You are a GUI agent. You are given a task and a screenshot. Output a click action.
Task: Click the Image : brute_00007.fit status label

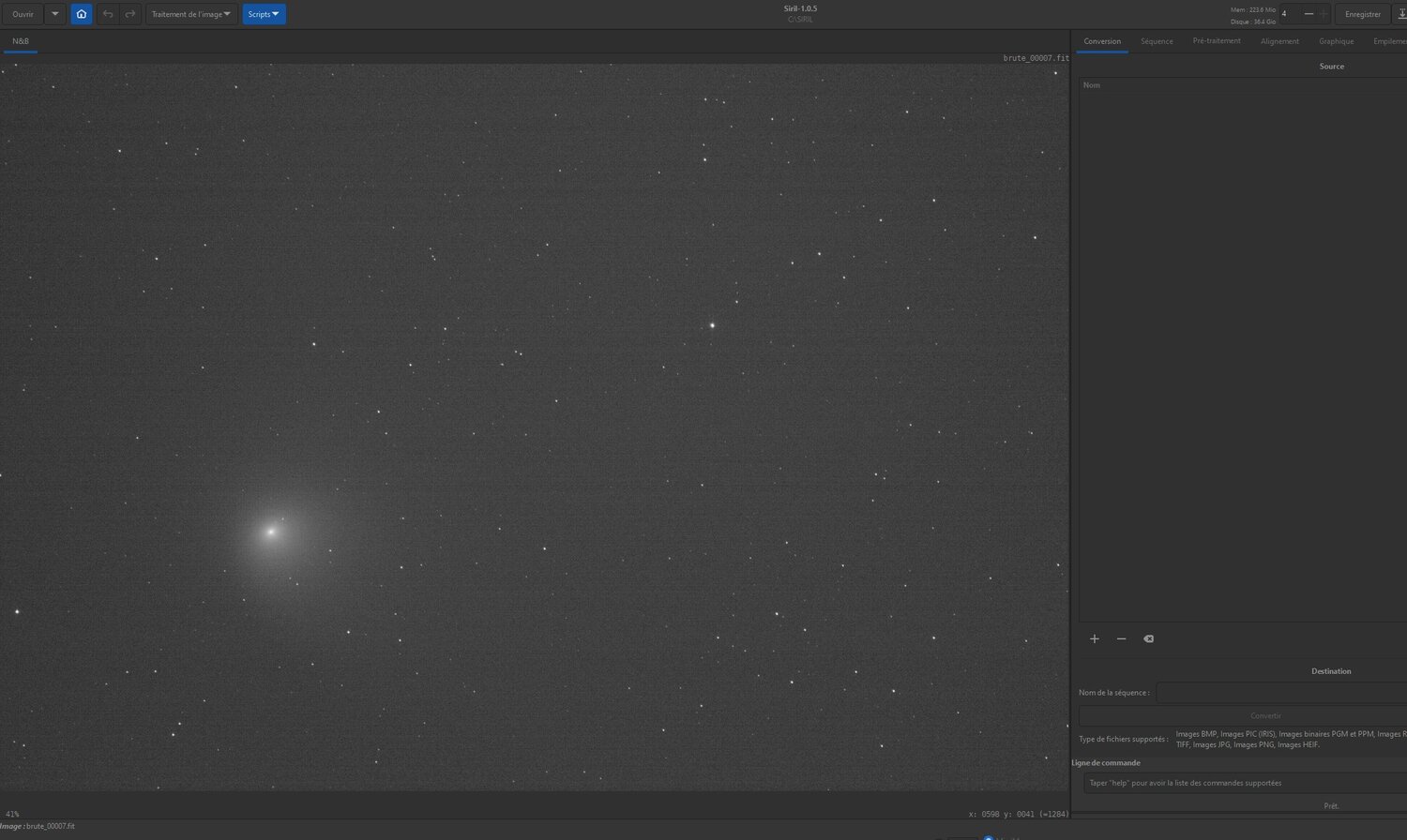pyautogui.click(x=38, y=826)
